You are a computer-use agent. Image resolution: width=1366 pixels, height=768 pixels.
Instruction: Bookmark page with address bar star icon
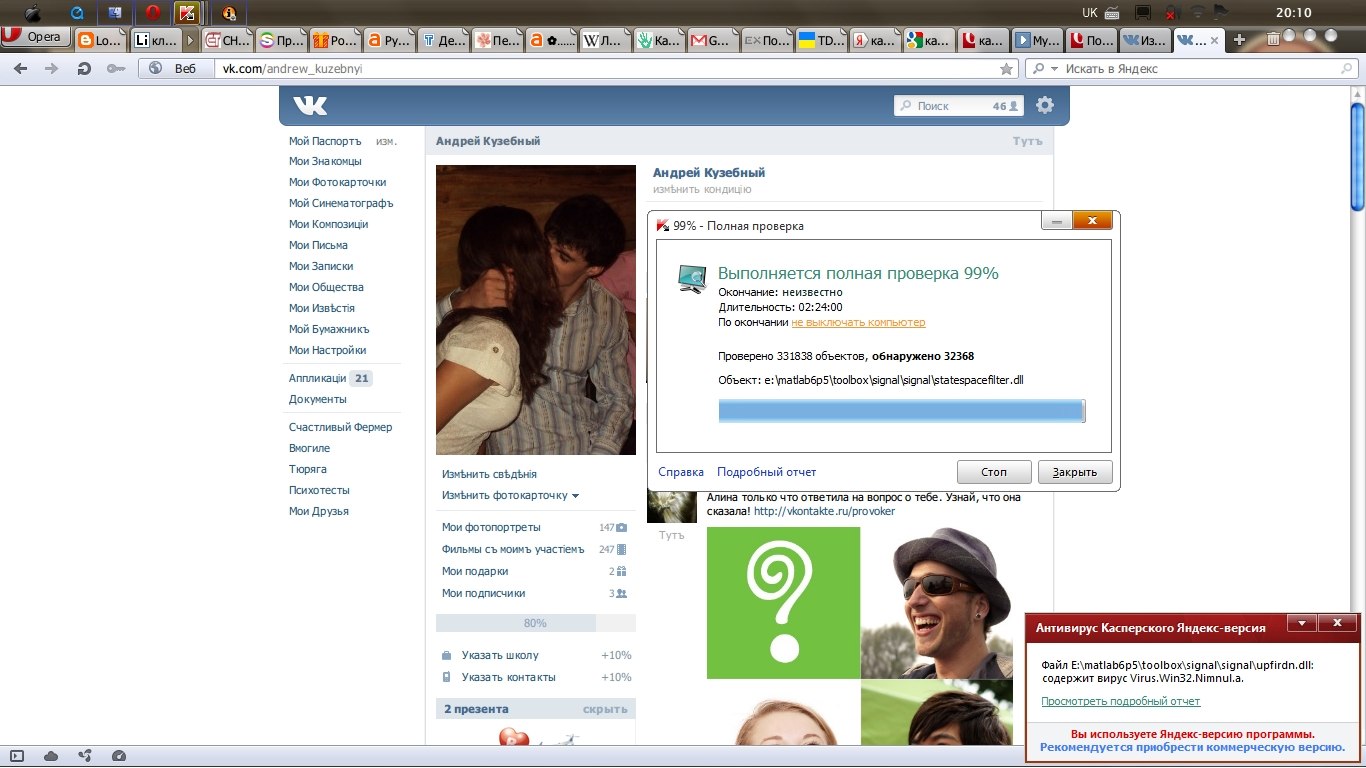click(1006, 69)
